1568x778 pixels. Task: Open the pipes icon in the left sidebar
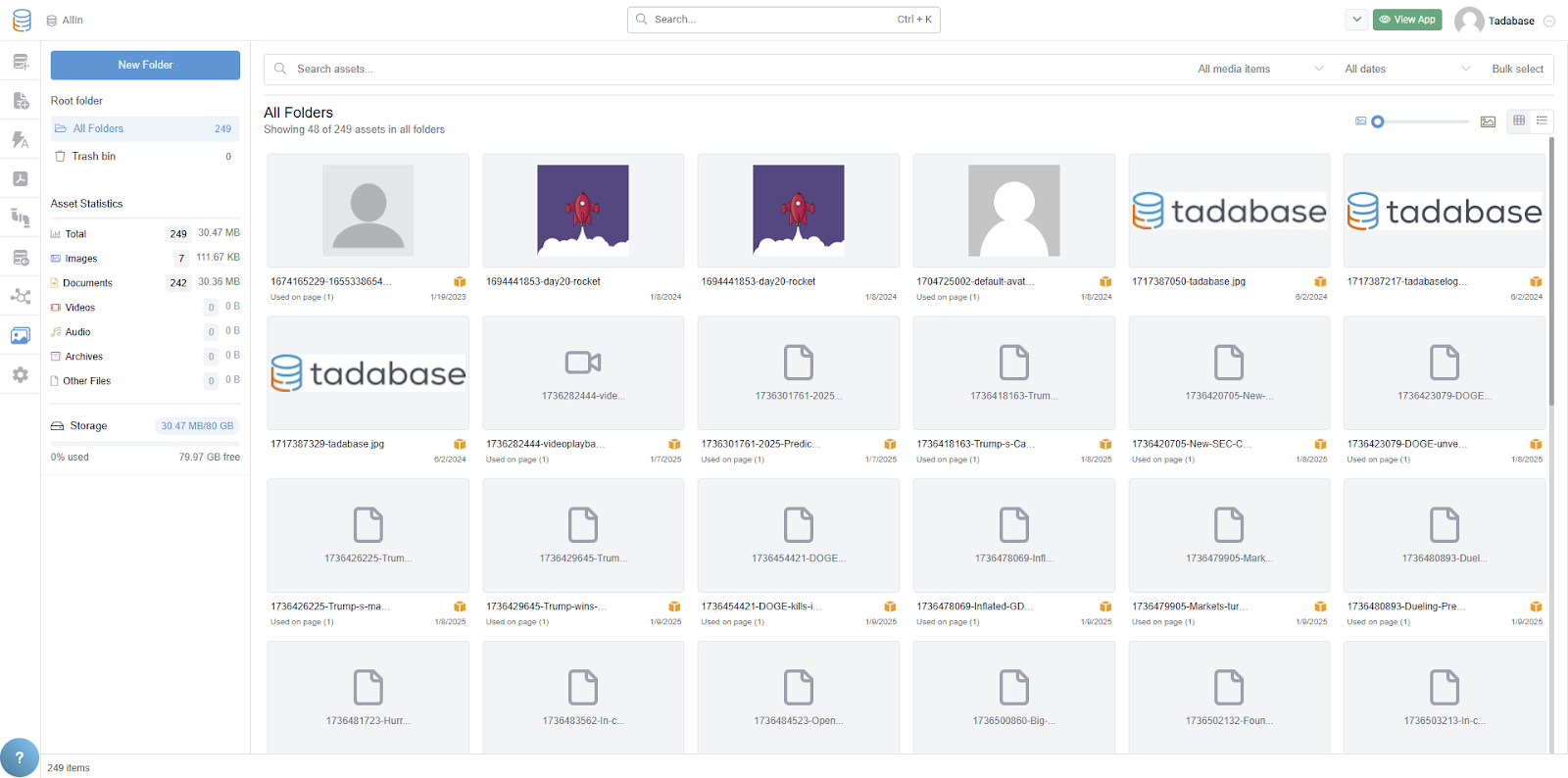point(21,218)
